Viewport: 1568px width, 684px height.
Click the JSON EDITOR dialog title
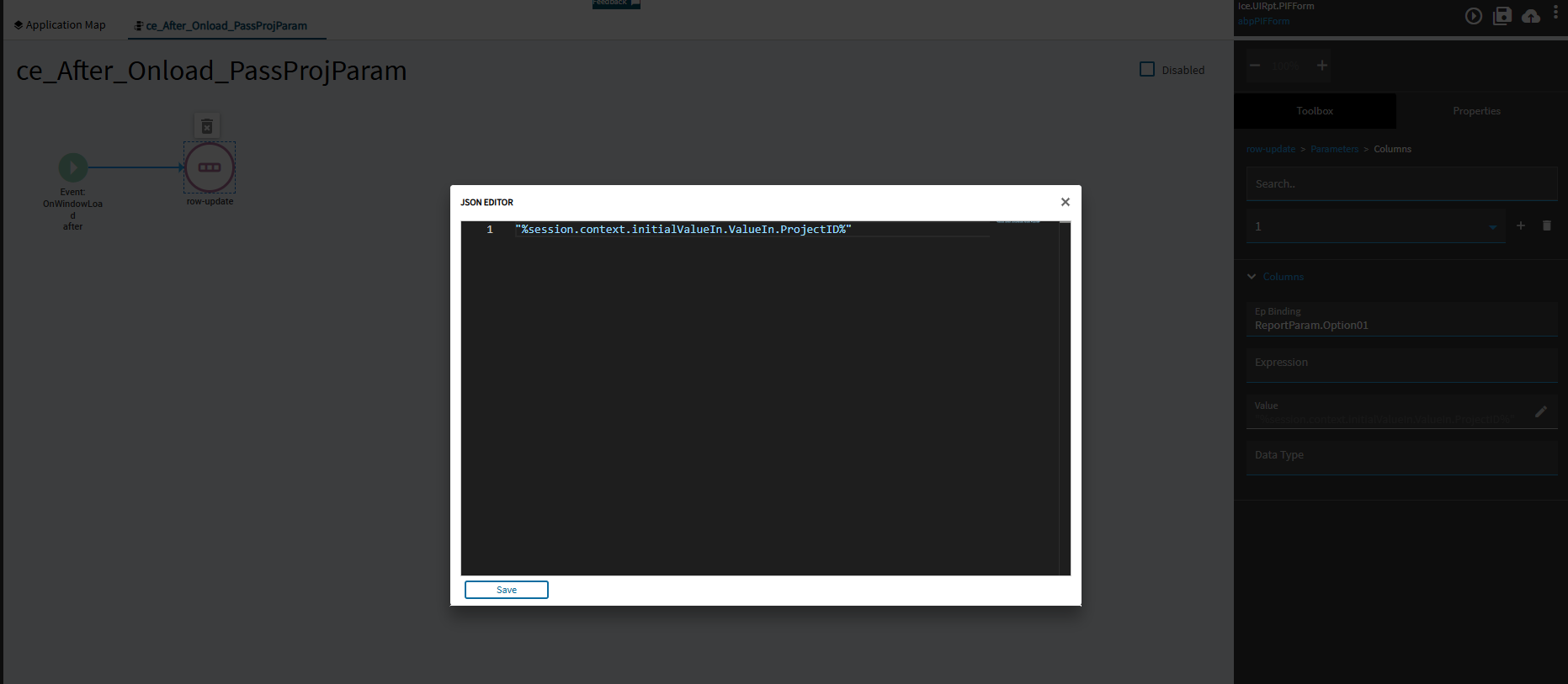486,202
